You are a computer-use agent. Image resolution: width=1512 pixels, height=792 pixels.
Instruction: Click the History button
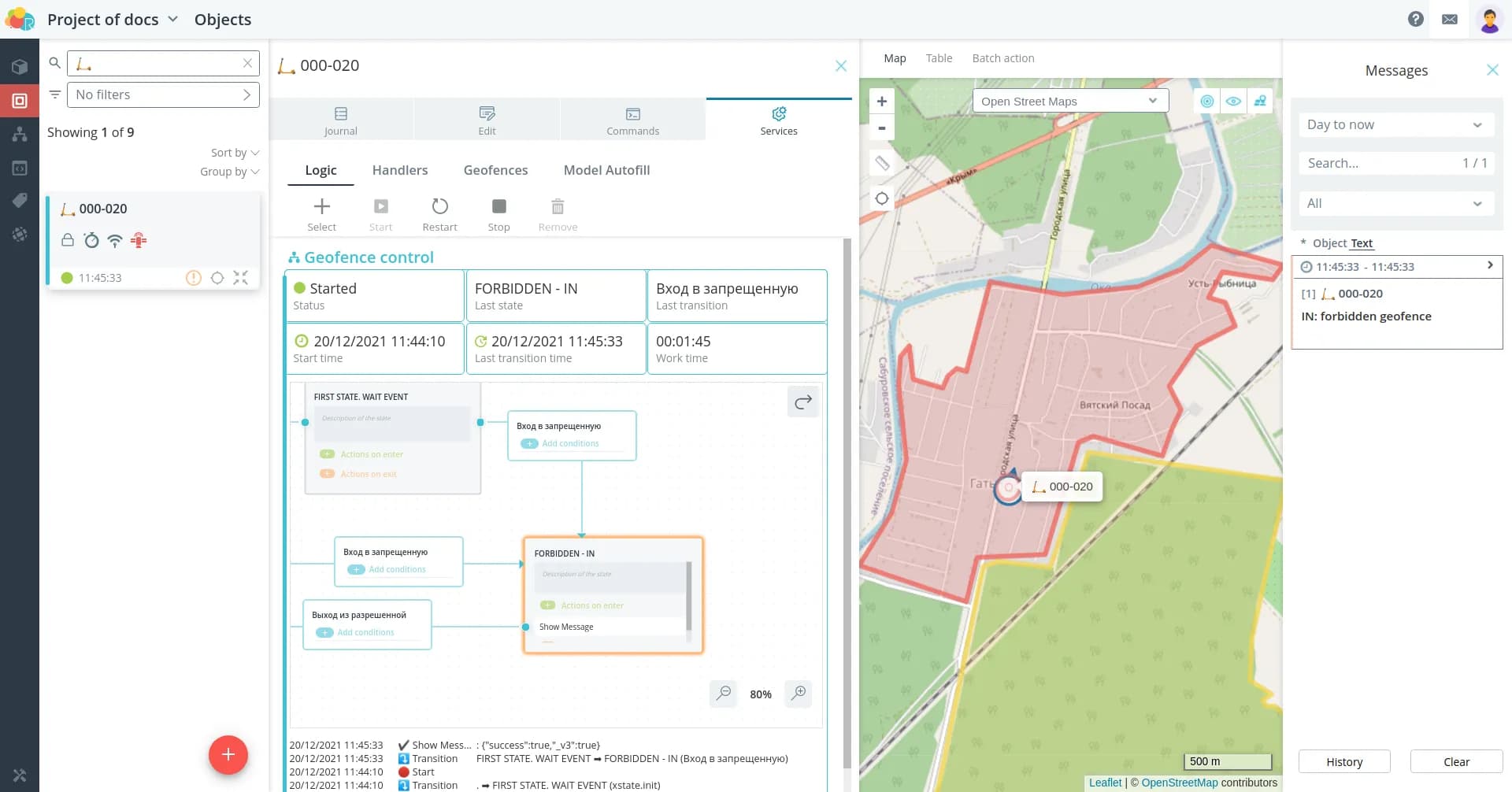1343,761
